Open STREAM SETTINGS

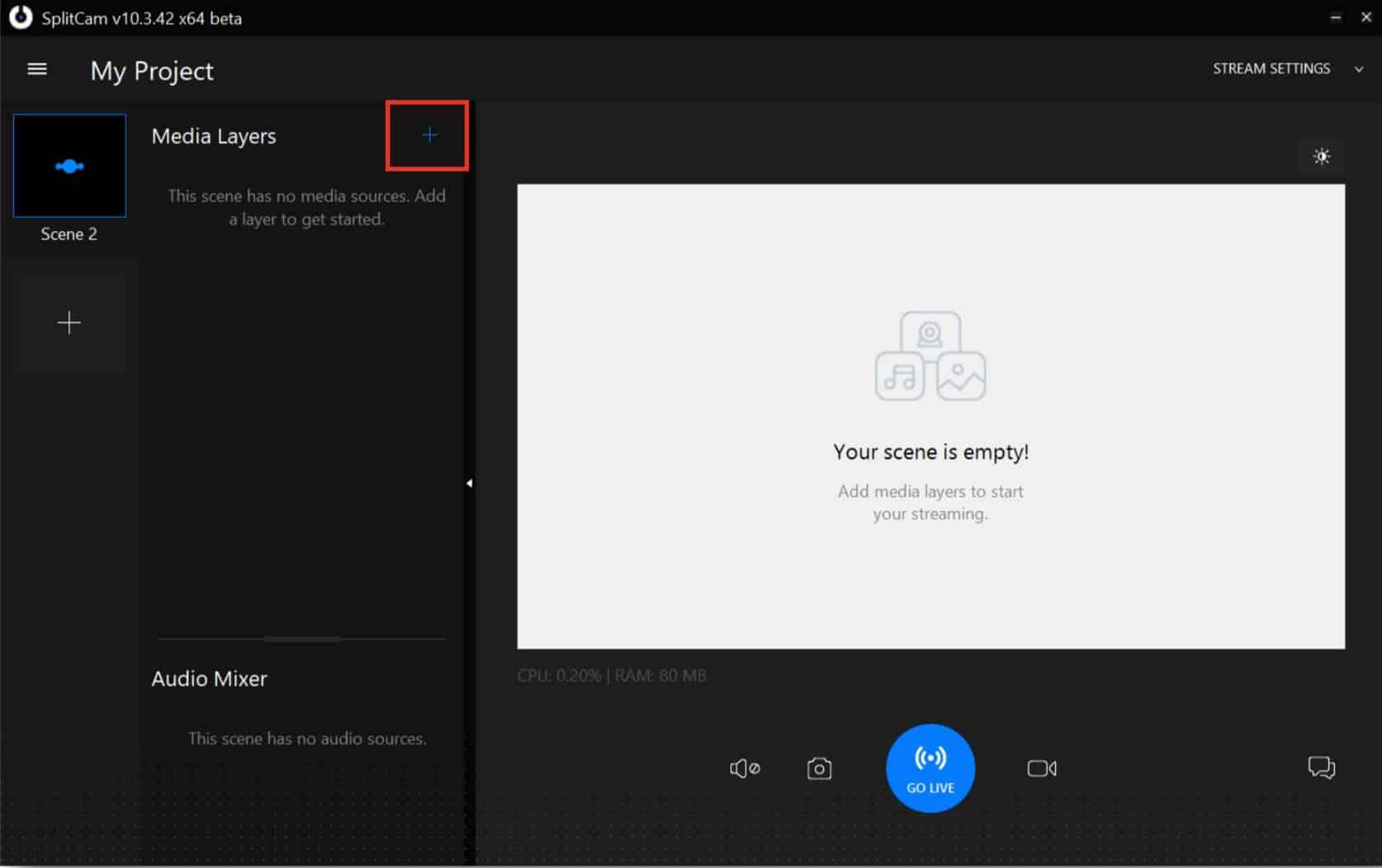[x=1271, y=69]
